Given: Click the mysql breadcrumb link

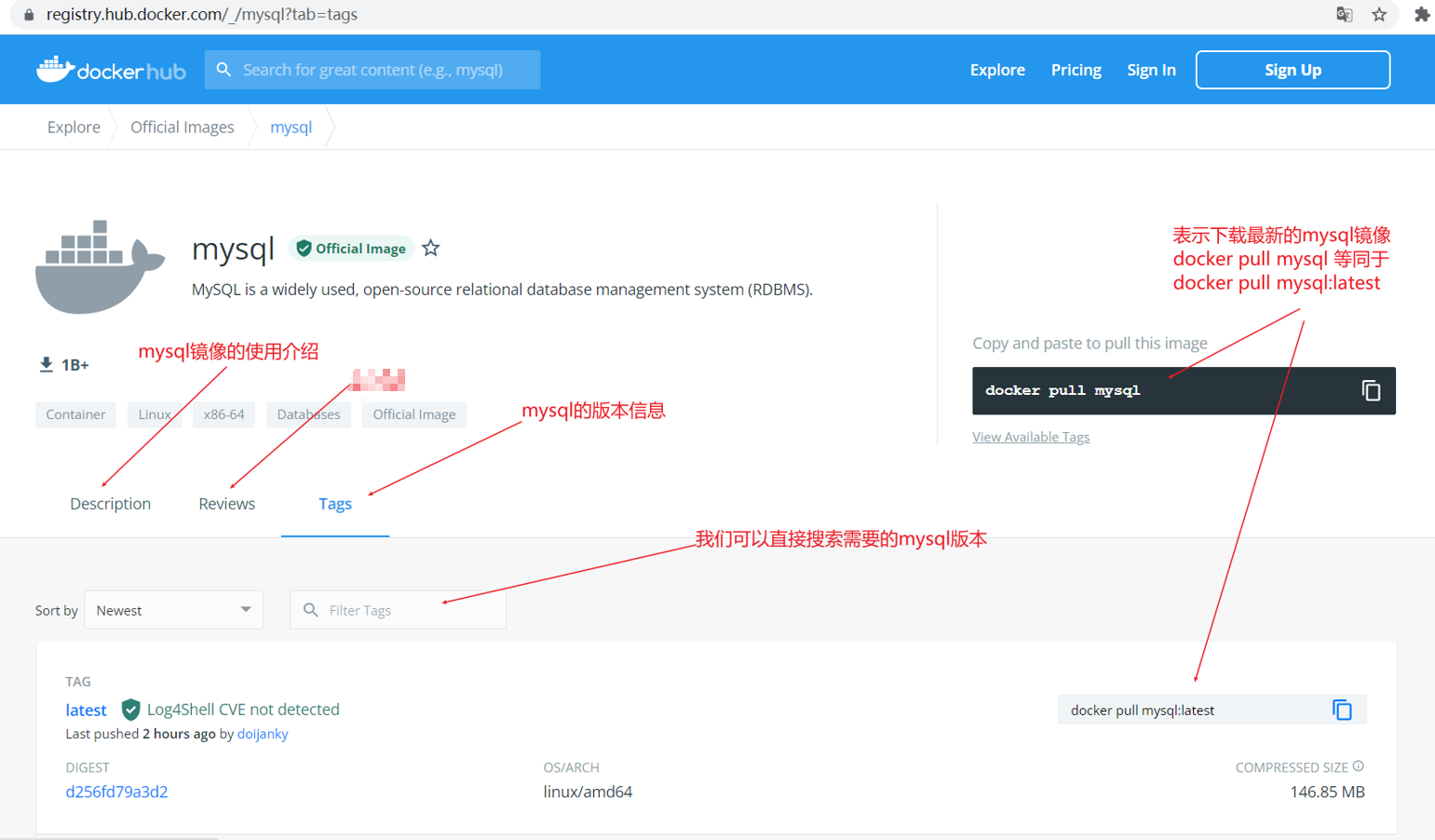Looking at the screenshot, I should tap(291, 128).
